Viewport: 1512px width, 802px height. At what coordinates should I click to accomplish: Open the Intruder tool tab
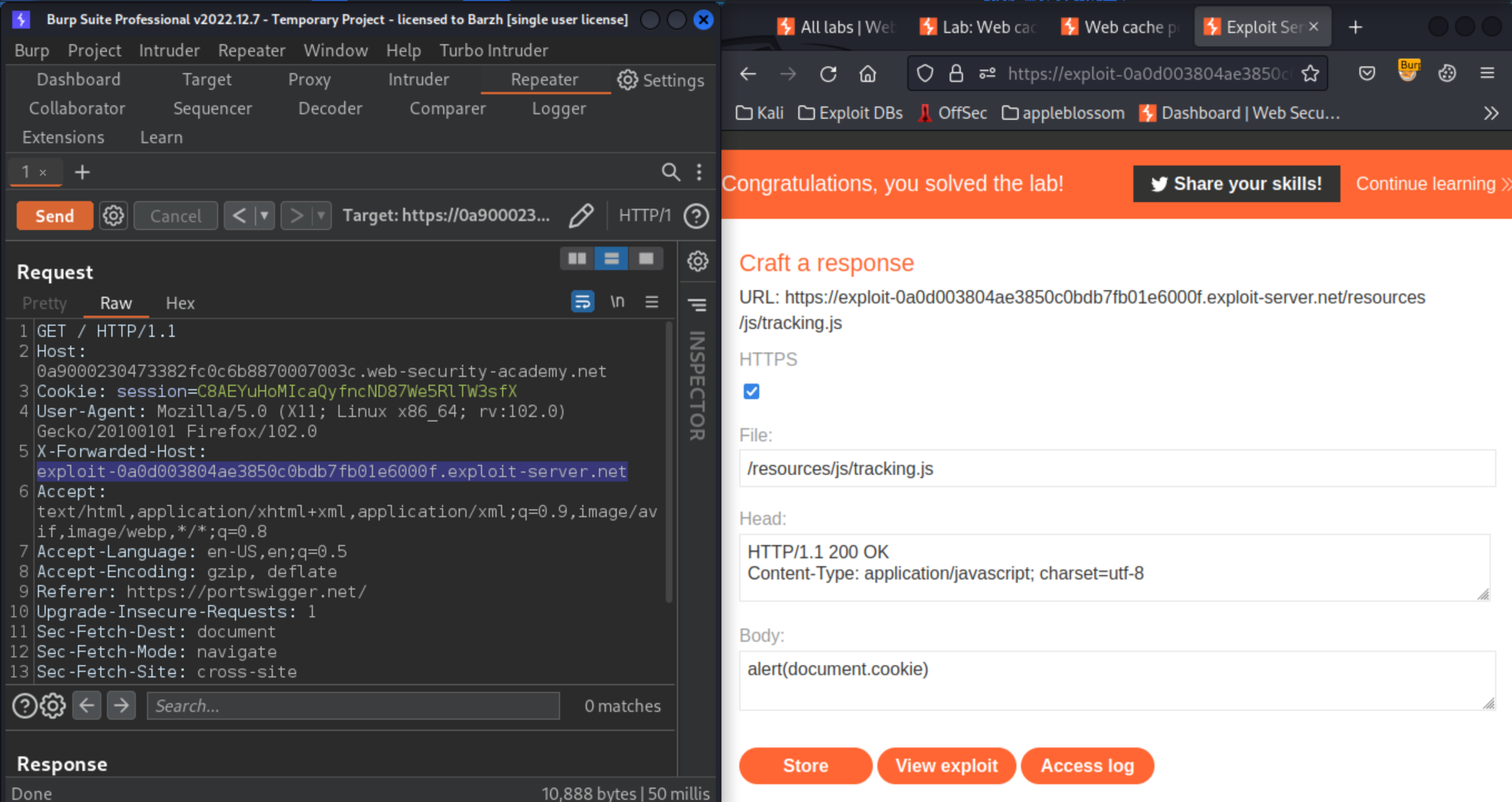[418, 79]
